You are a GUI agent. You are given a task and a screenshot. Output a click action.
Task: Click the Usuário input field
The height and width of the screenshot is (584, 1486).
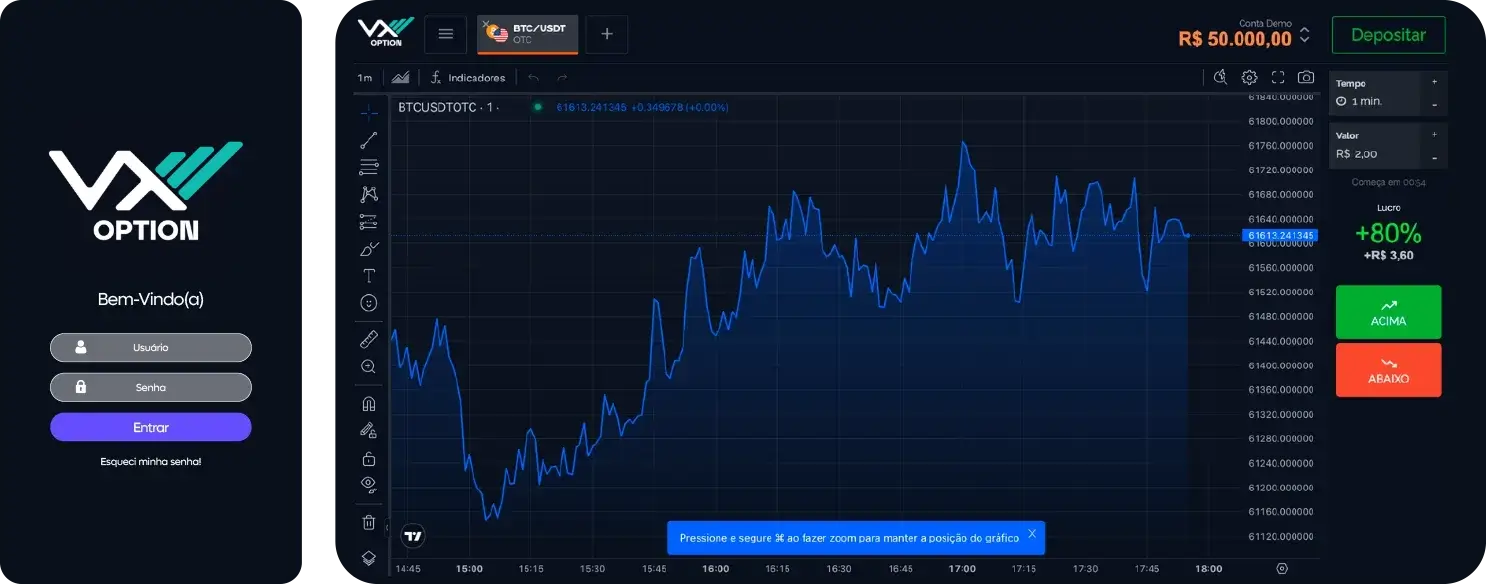pyautogui.click(x=151, y=348)
